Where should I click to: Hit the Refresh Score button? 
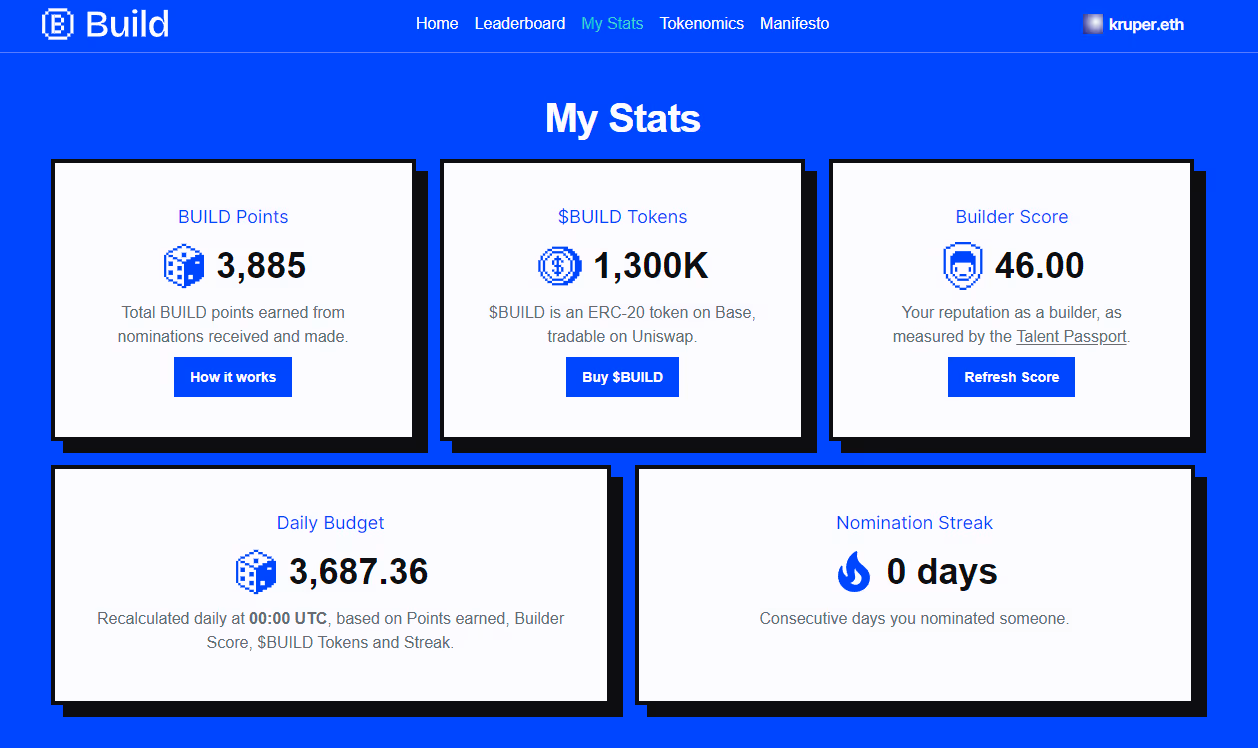tap(1011, 377)
